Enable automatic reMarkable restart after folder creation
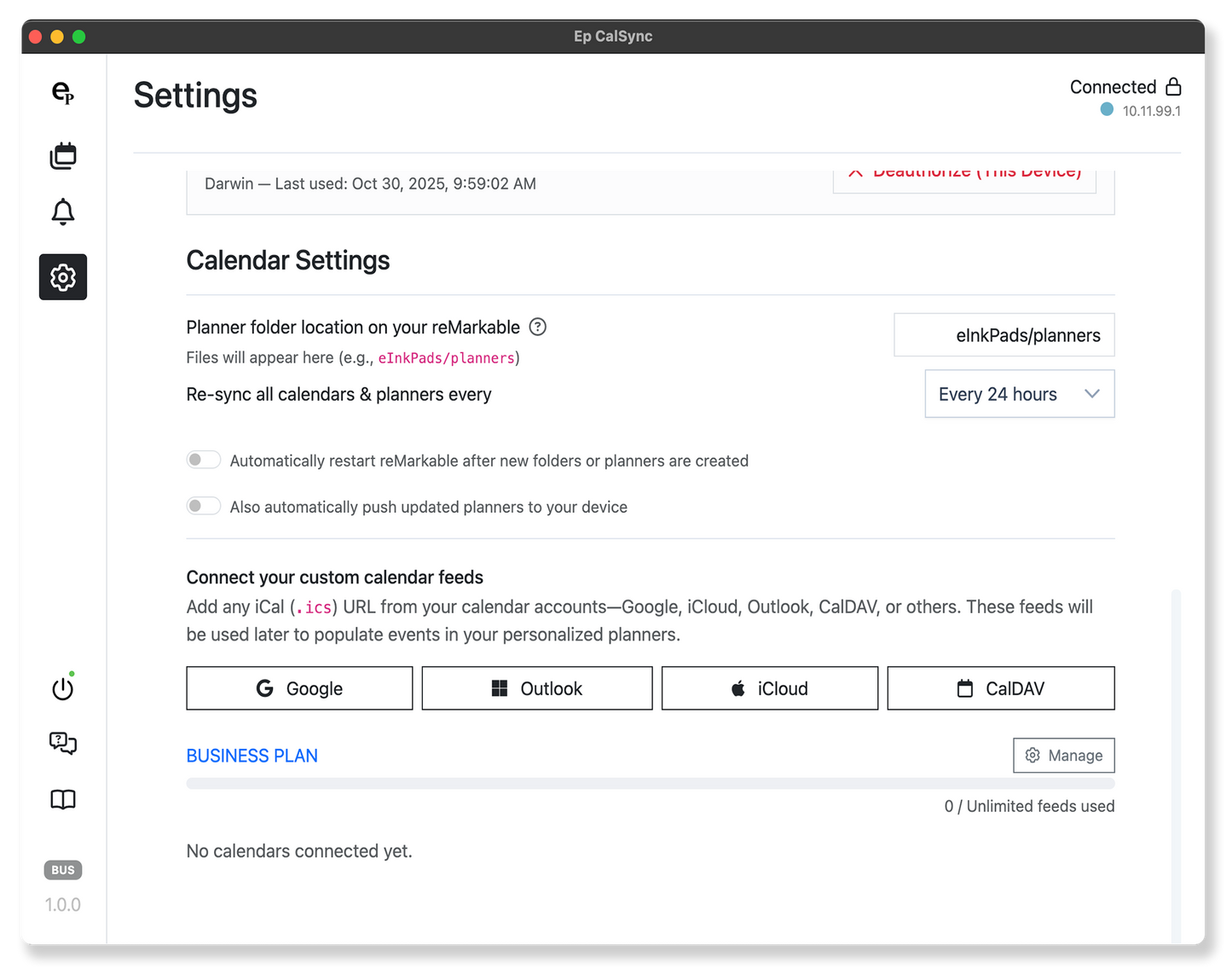Viewport: 1232px width, 974px height. (x=203, y=459)
